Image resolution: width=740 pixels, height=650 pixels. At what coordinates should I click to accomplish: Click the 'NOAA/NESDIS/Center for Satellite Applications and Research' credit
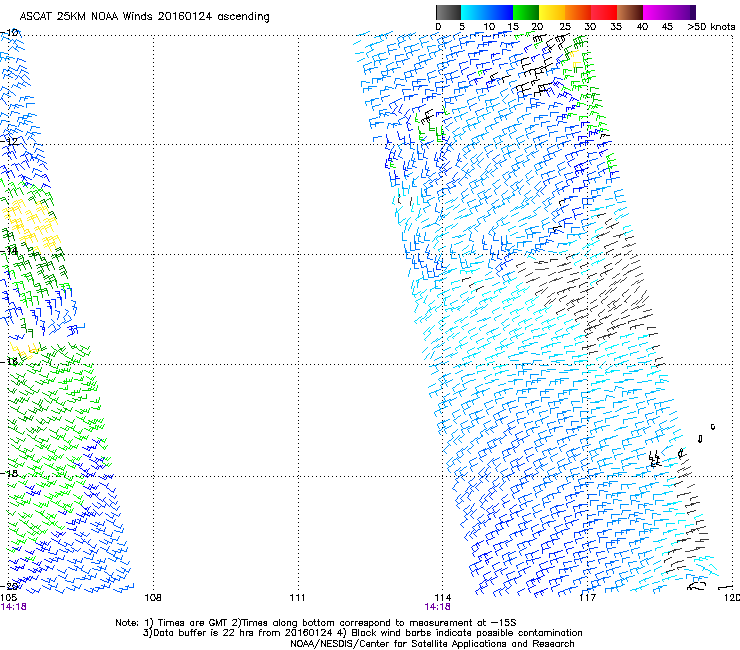point(432,644)
